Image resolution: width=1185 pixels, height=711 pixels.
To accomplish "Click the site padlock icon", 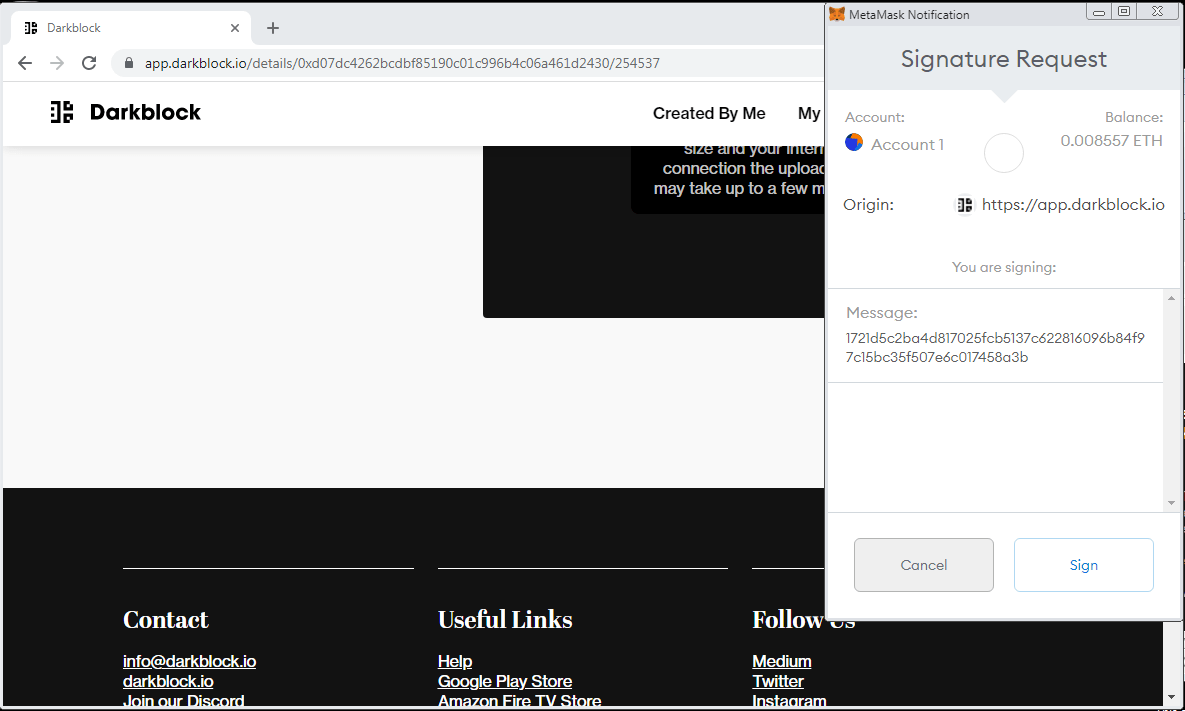I will click(x=128, y=63).
